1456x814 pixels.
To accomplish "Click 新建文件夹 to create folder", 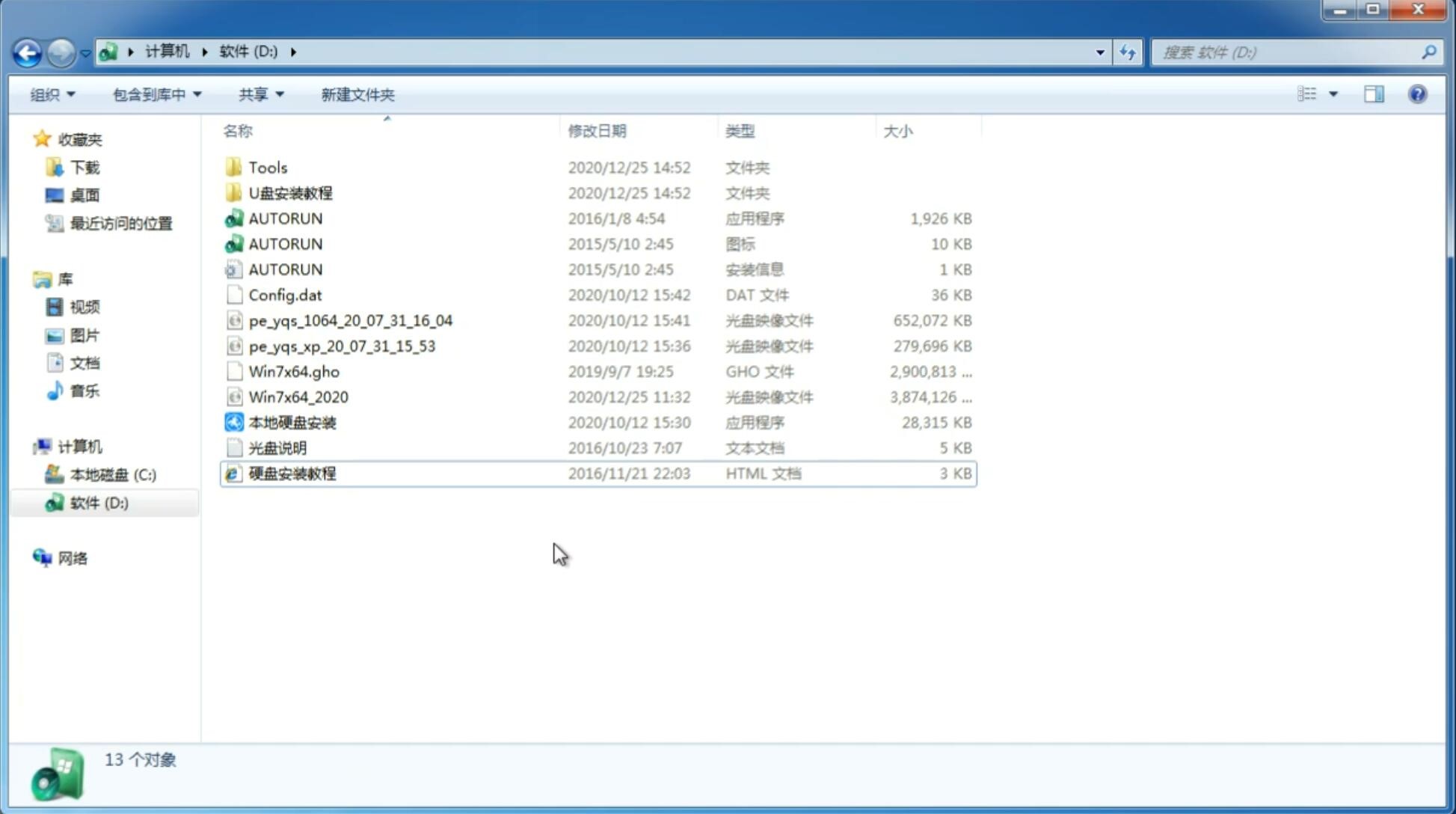I will 357,94.
